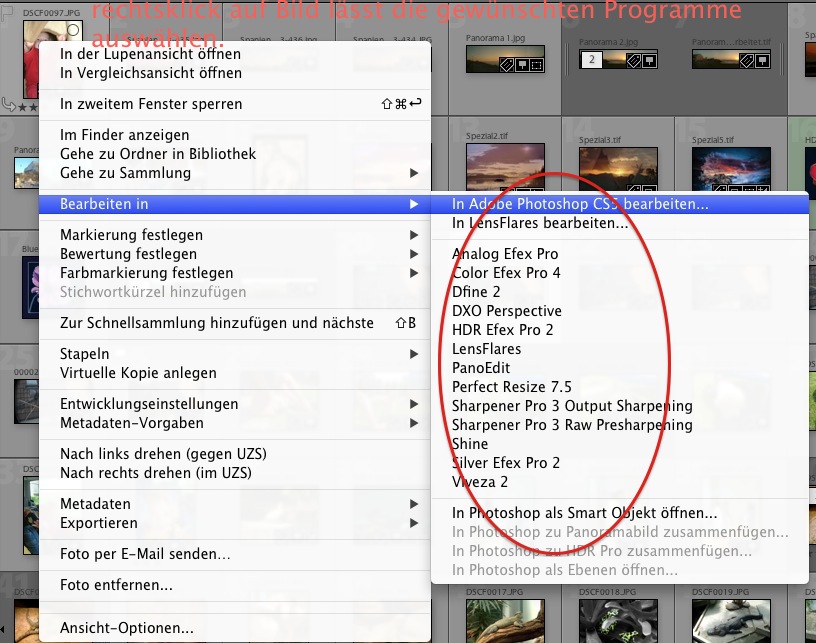Click the keyword tag badge on Panorama 2.jpg
Screen dimensions: 816x643
tap(632, 61)
